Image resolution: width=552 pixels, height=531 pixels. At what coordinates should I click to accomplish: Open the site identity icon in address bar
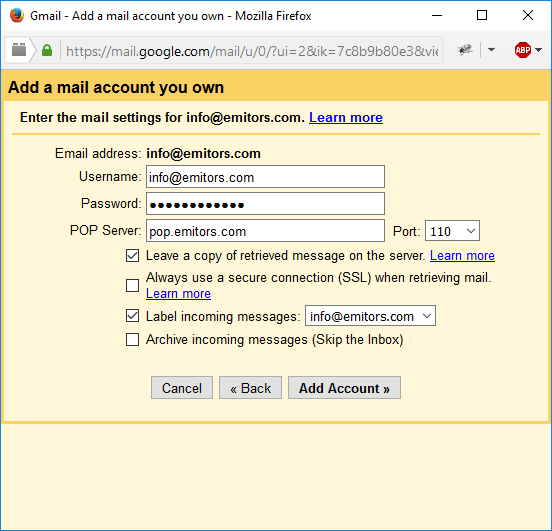point(19,50)
